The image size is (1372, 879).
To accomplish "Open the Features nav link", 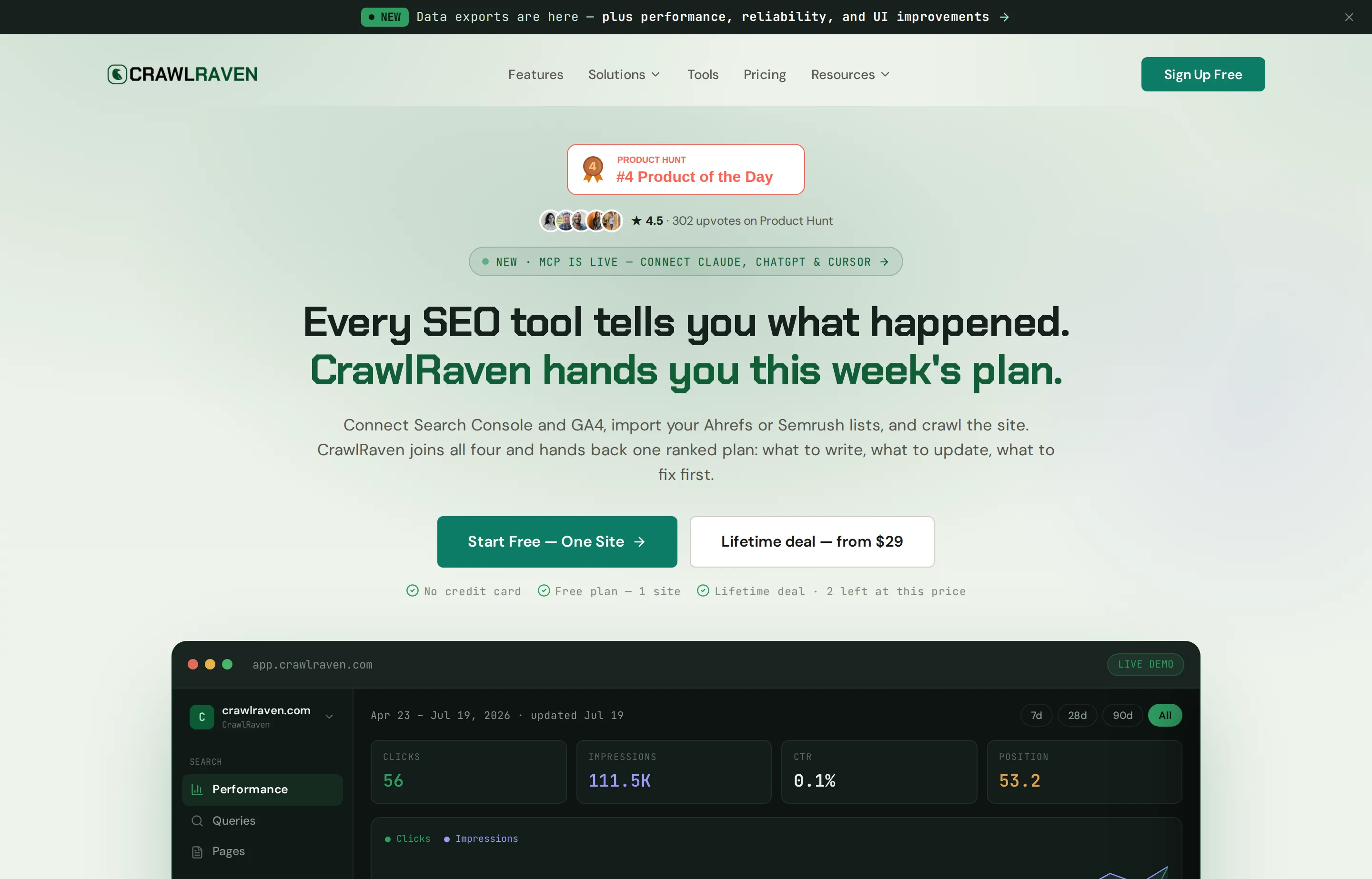I will 535,75.
